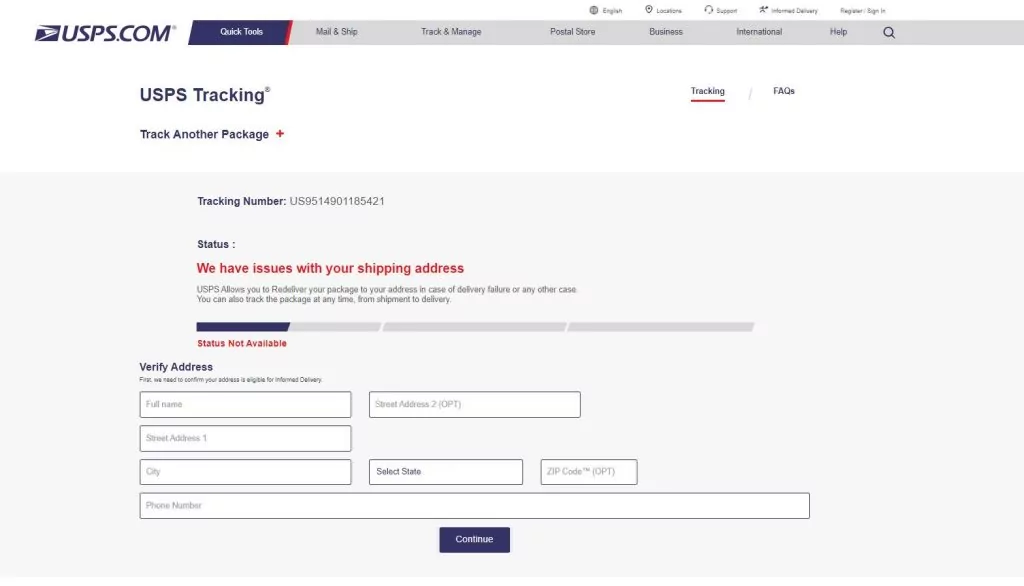Click tracking number US9514901185421
The image size is (1024, 586).
tap(337, 201)
